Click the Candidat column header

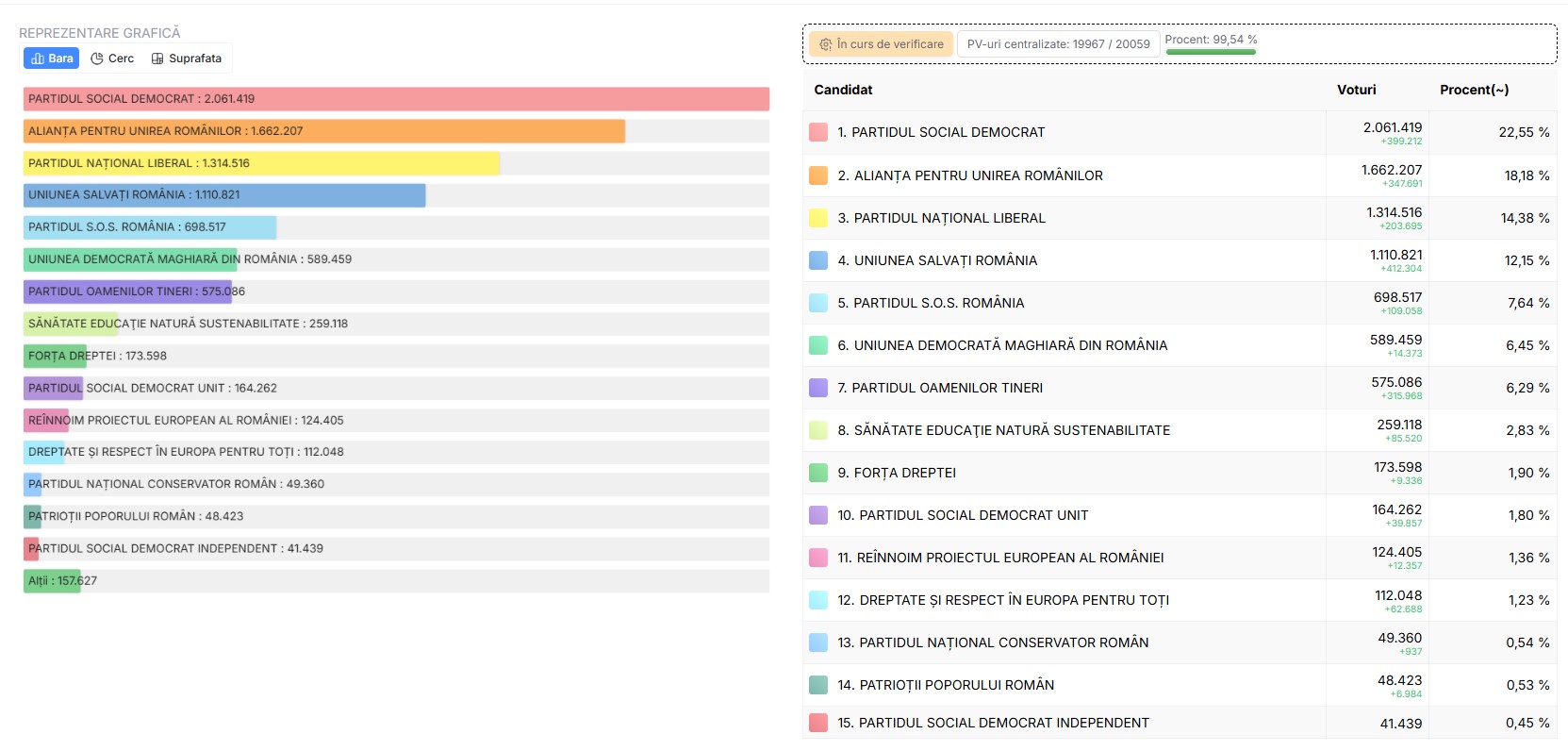[x=843, y=90]
